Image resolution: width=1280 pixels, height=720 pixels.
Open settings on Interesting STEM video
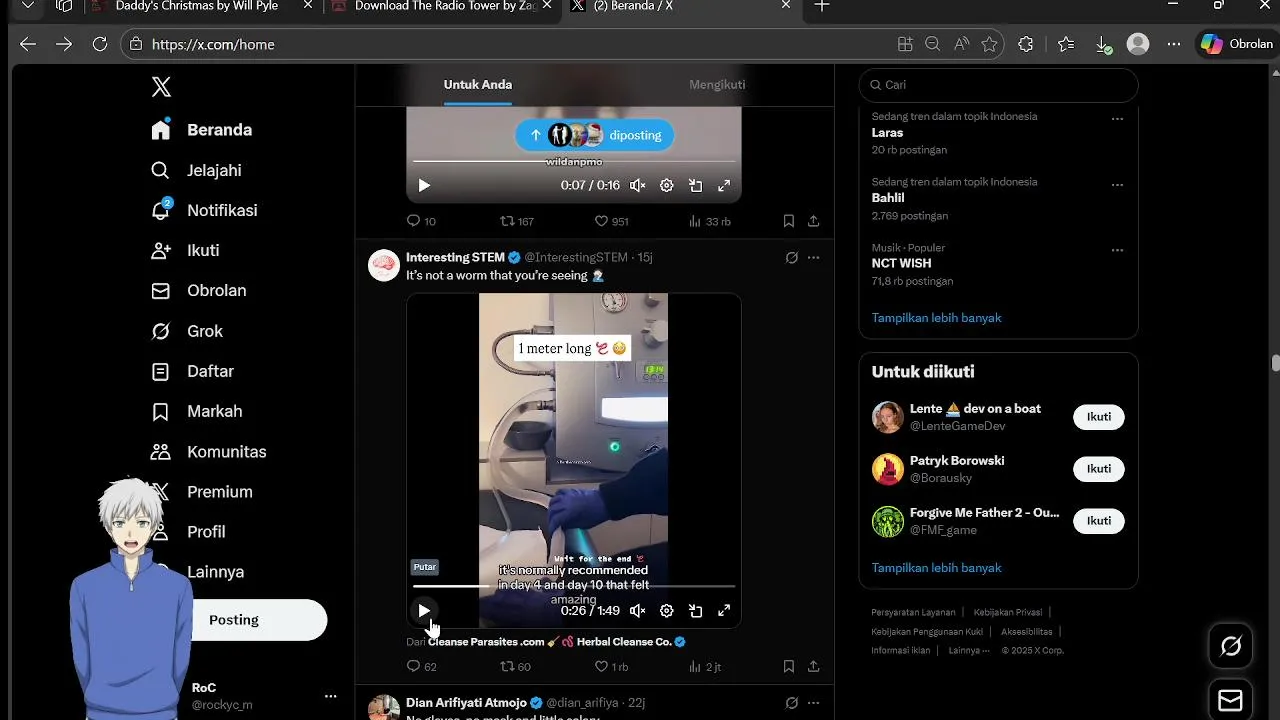pyautogui.click(x=667, y=610)
